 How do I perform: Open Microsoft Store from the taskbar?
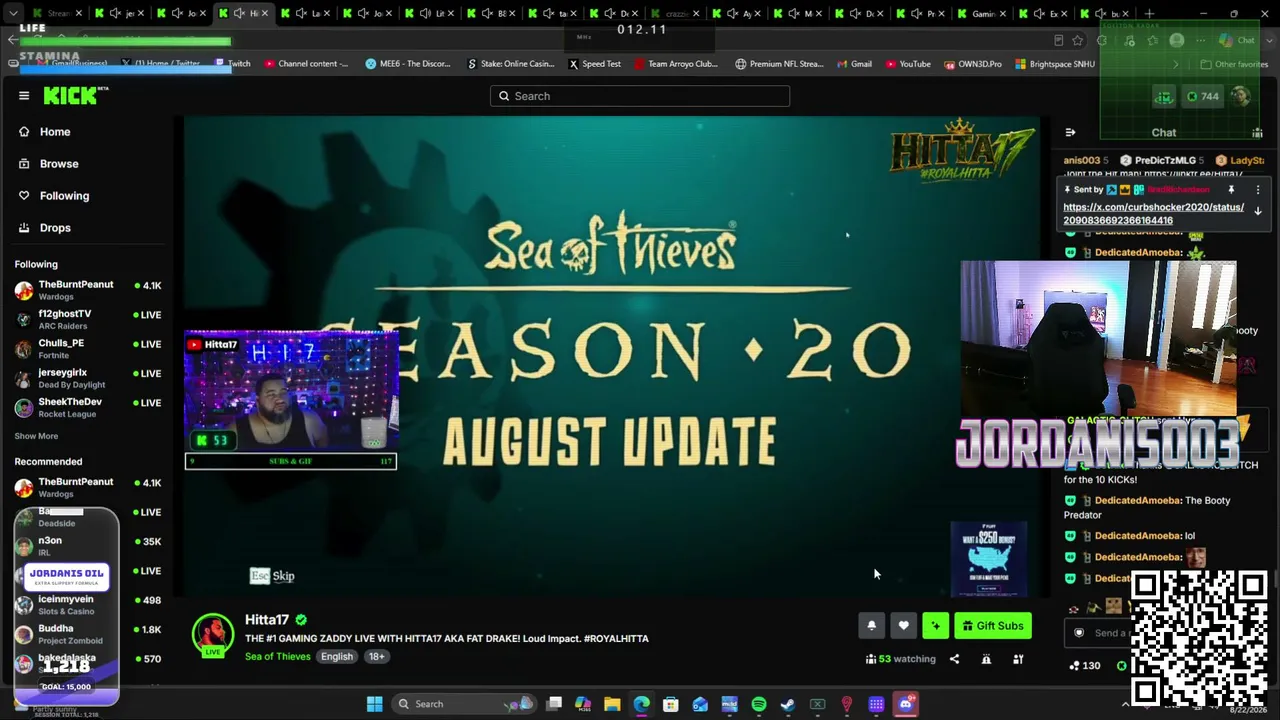[x=671, y=704]
